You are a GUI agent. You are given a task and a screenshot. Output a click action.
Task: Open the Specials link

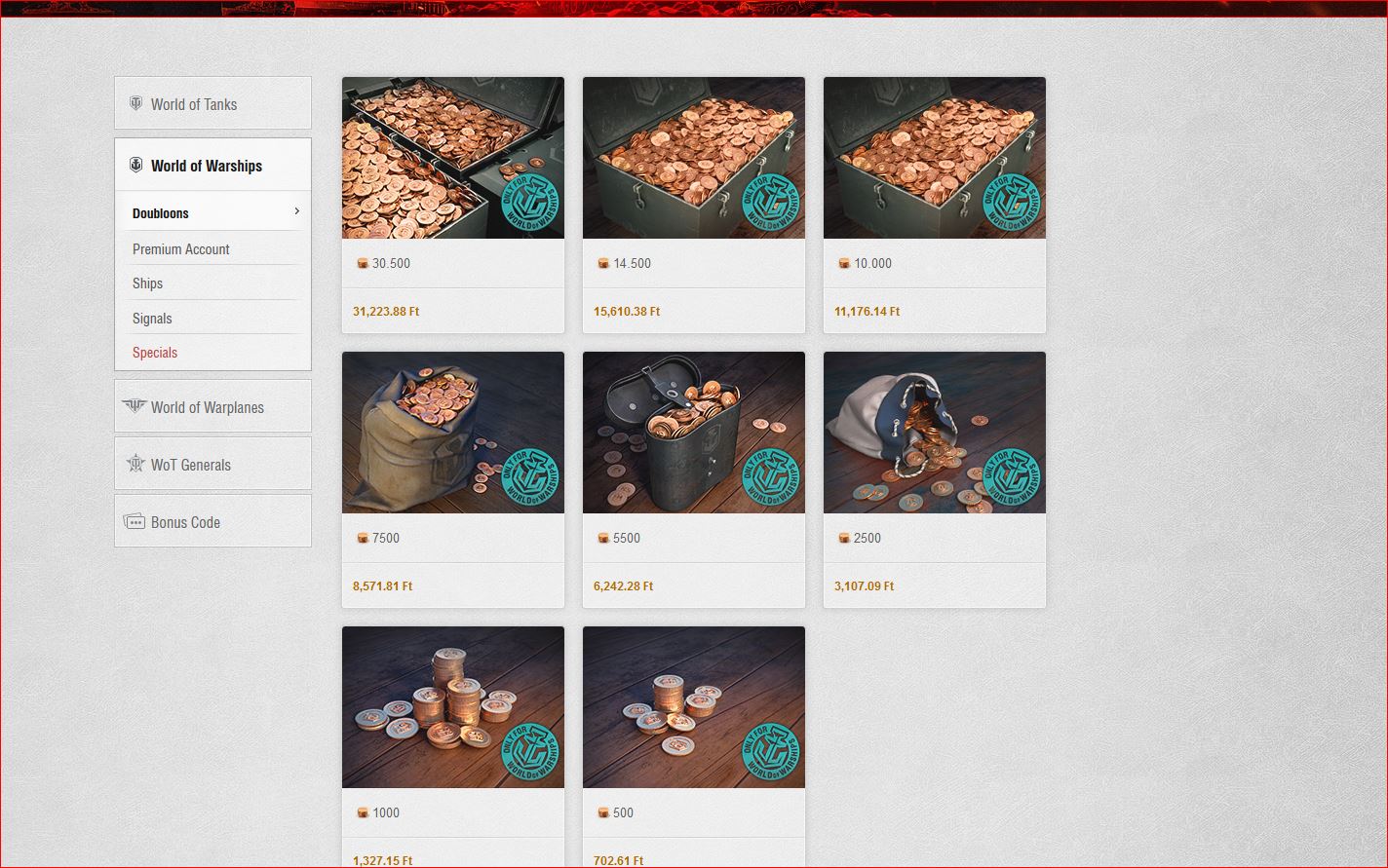pyautogui.click(x=155, y=353)
